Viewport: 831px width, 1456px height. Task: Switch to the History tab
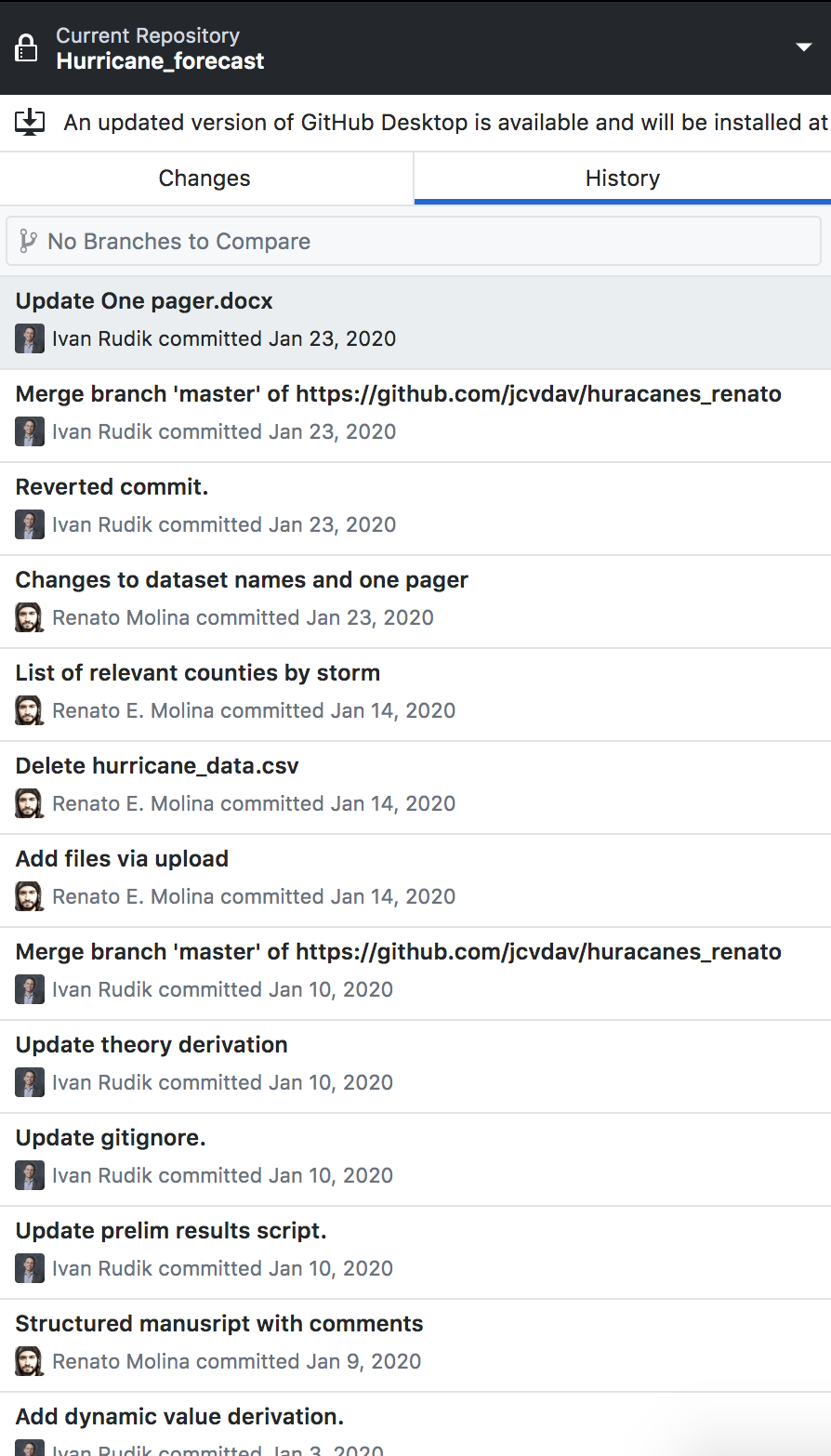[622, 179]
